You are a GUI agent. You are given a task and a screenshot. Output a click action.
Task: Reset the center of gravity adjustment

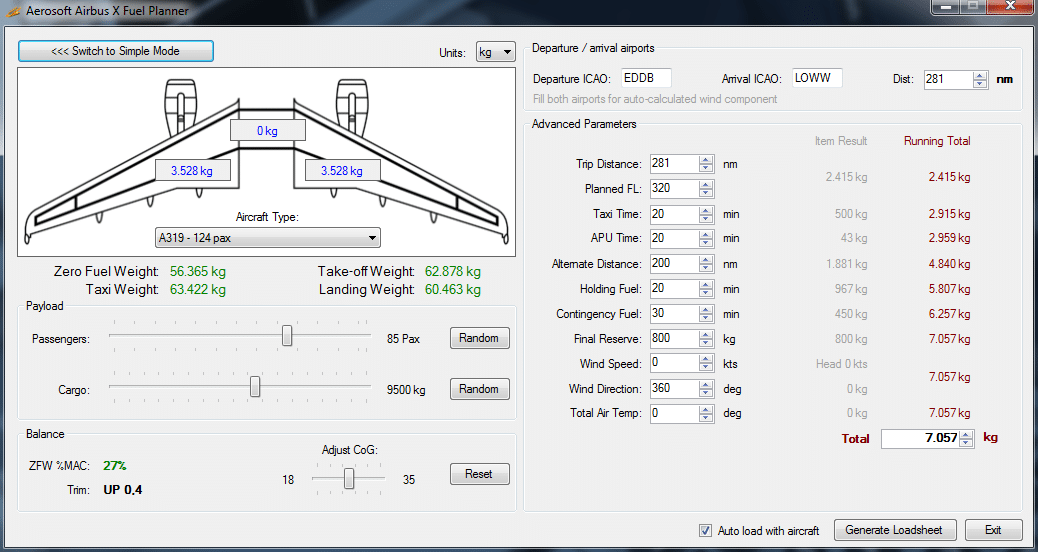click(x=479, y=474)
